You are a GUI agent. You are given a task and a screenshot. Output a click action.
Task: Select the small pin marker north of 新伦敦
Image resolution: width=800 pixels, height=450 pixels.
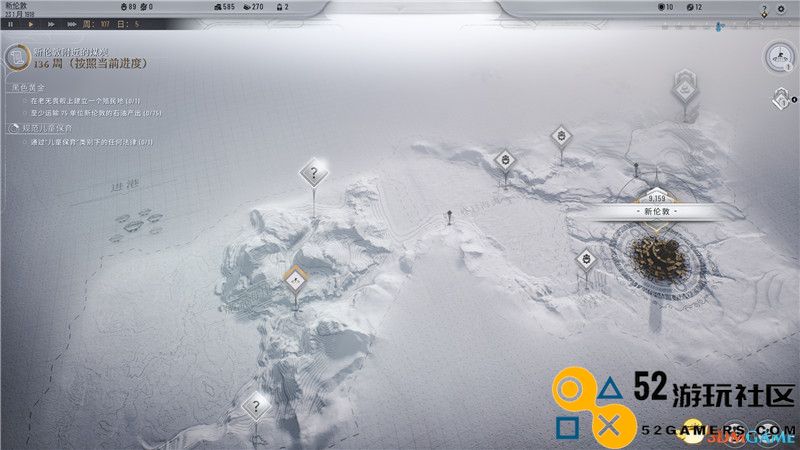[636, 169]
